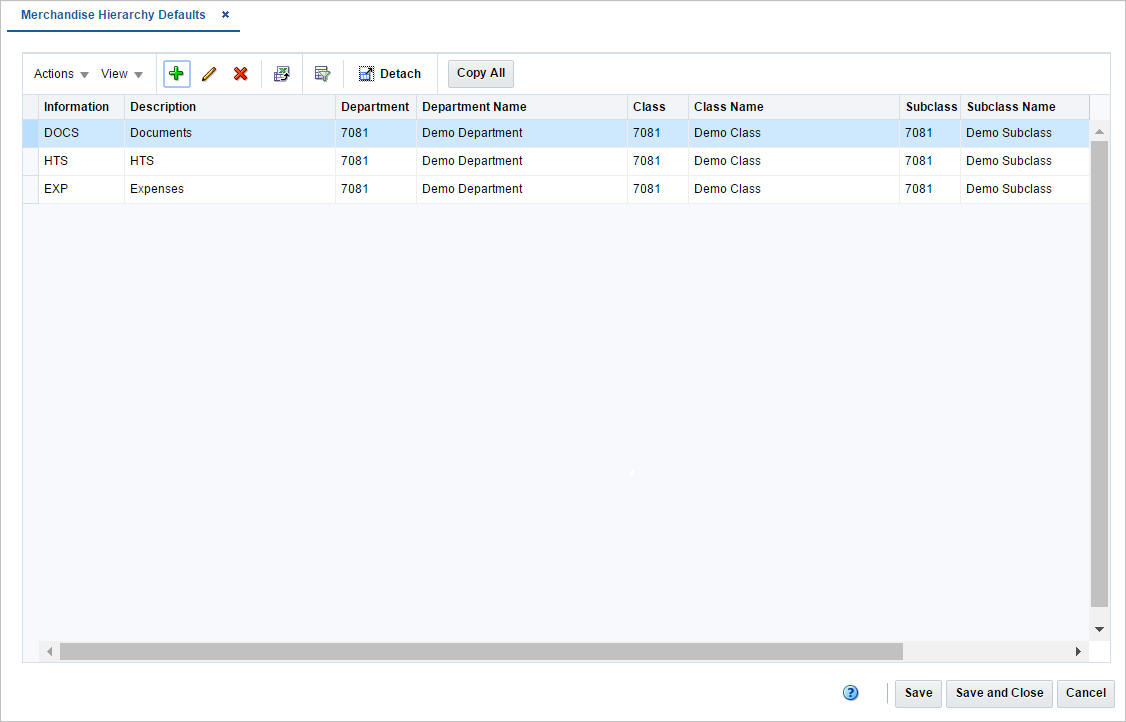Image resolution: width=1126 pixels, height=722 pixels.
Task: Click the Query by Example filter icon
Action: [322, 74]
